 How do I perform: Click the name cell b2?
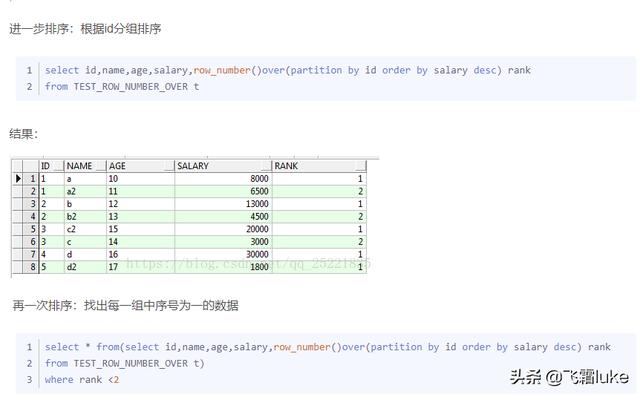85,217
